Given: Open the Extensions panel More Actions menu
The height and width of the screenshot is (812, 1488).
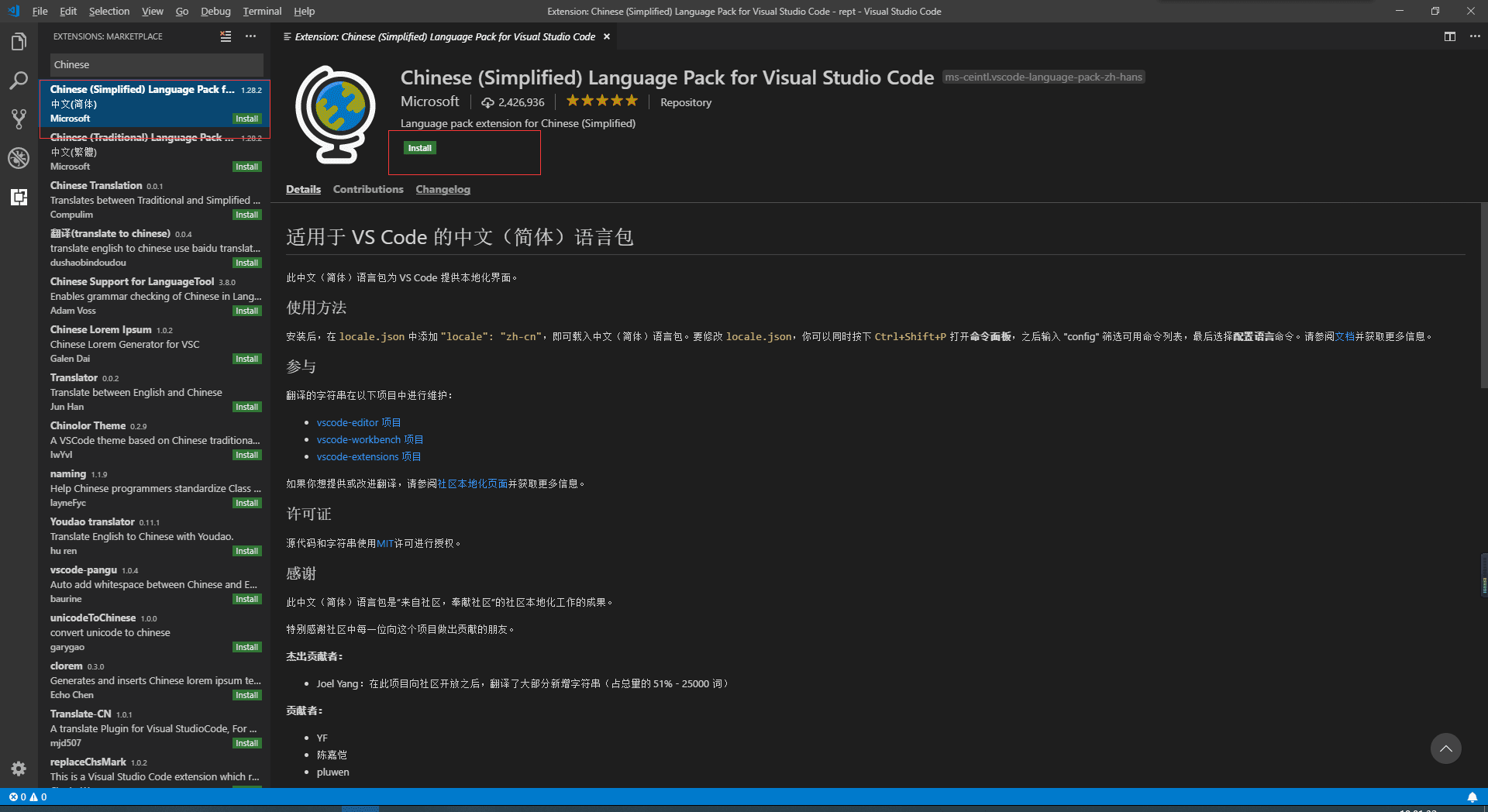Looking at the screenshot, I should pos(250,36).
